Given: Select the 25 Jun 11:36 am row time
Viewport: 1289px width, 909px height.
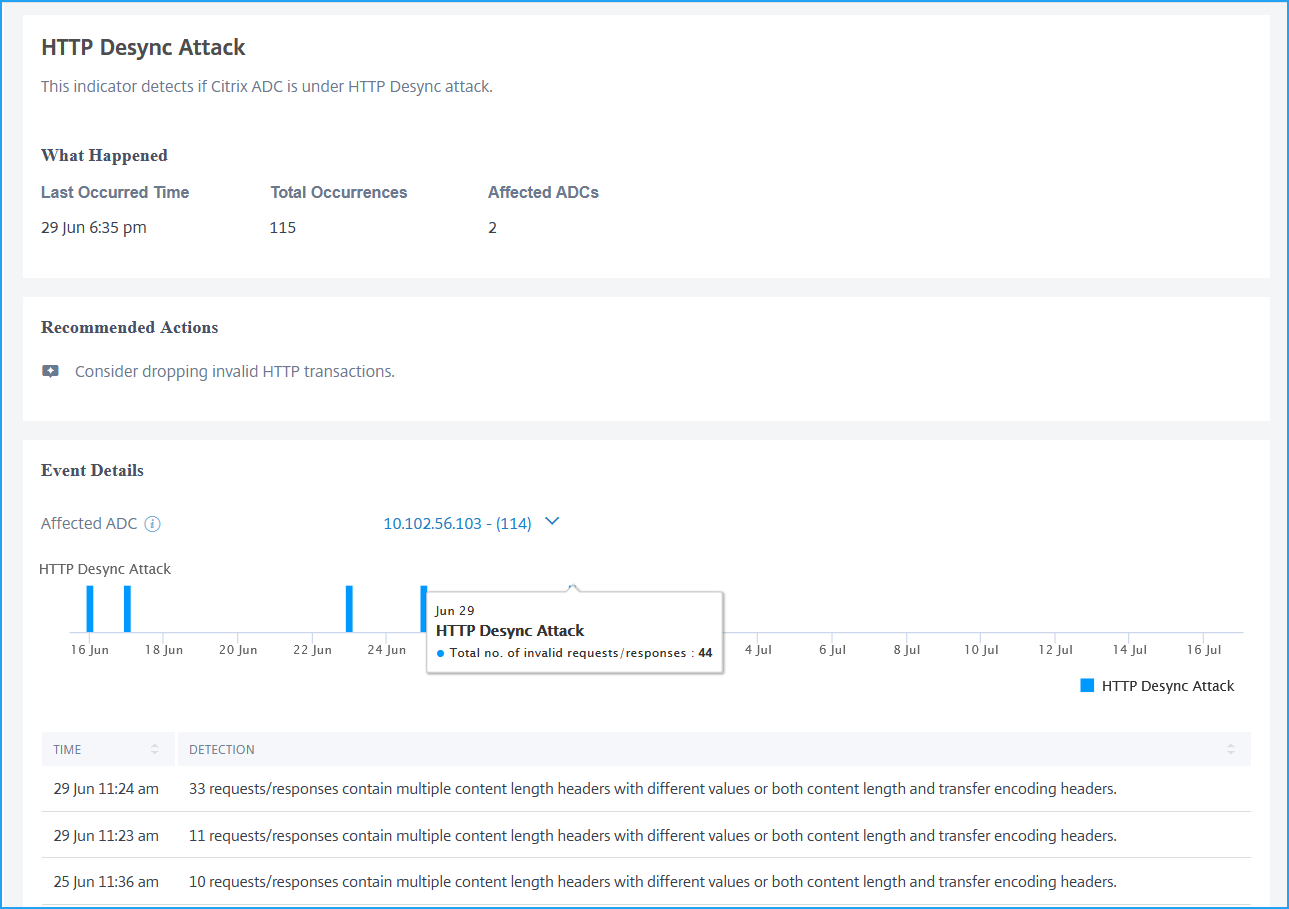Looking at the screenshot, I should 106,882.
